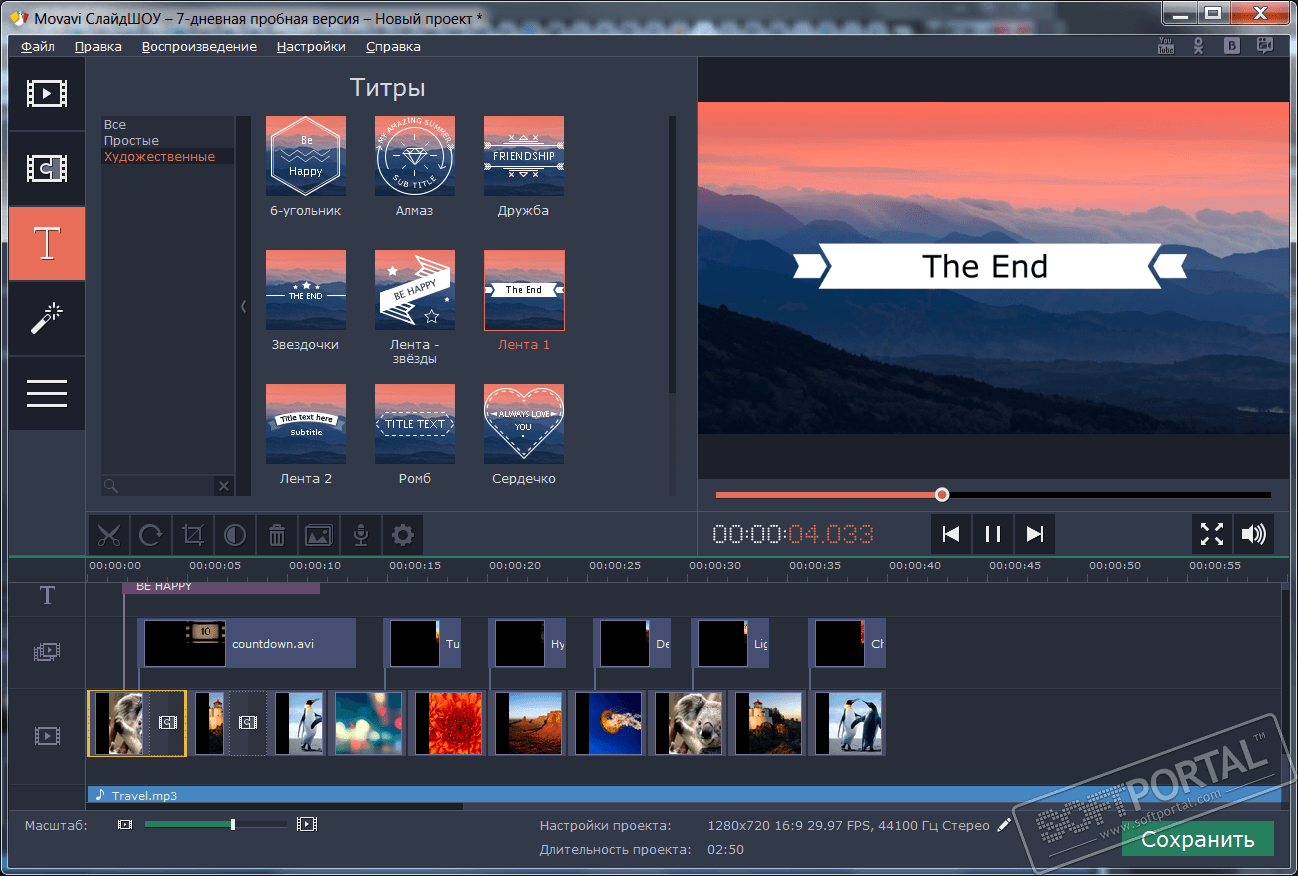Screen dimensions: 1298x876
Task: Open color adjustments half-circle icon
Action: [235, 535]
